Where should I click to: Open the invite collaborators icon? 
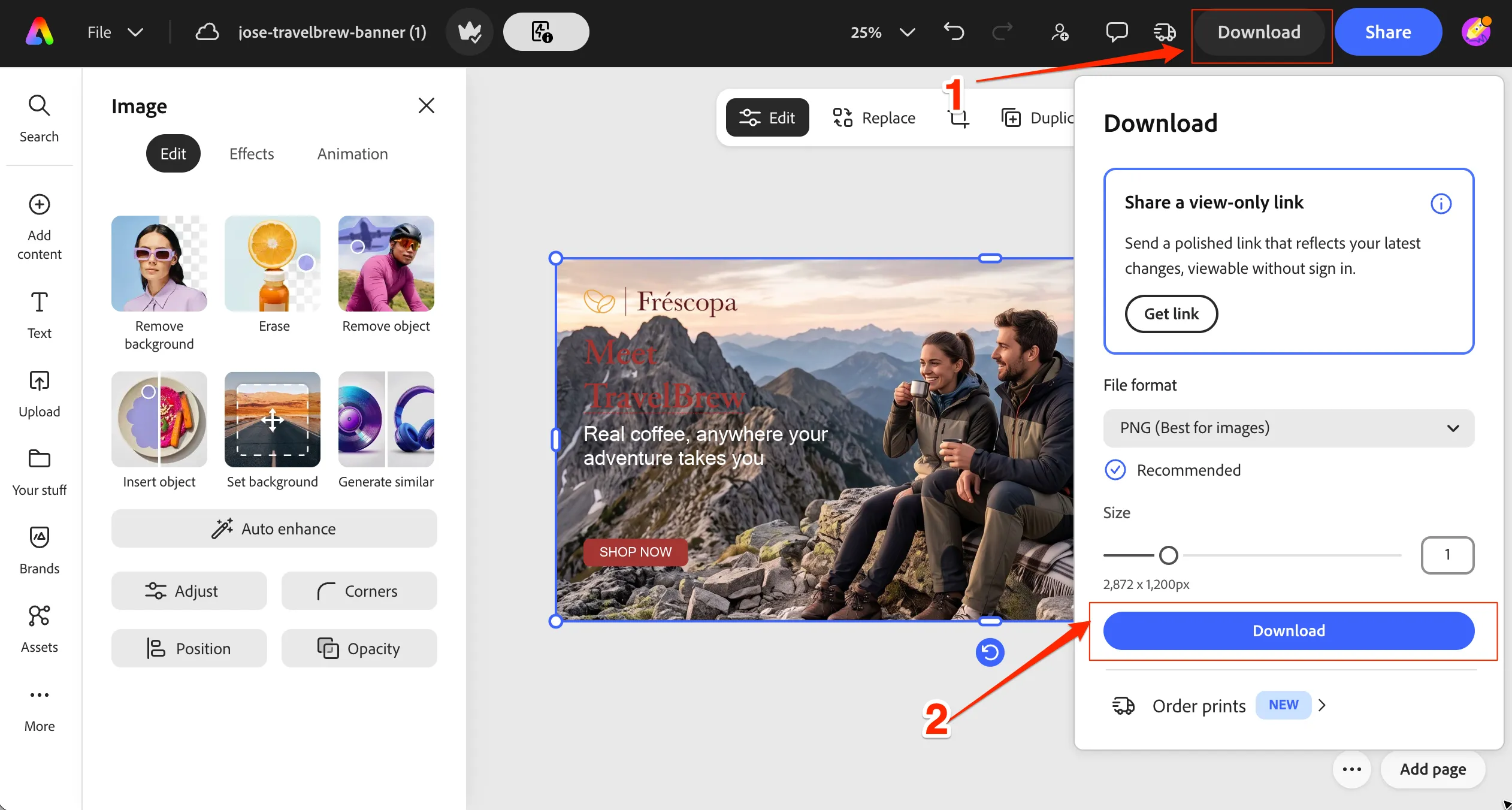pos(1060,32)
